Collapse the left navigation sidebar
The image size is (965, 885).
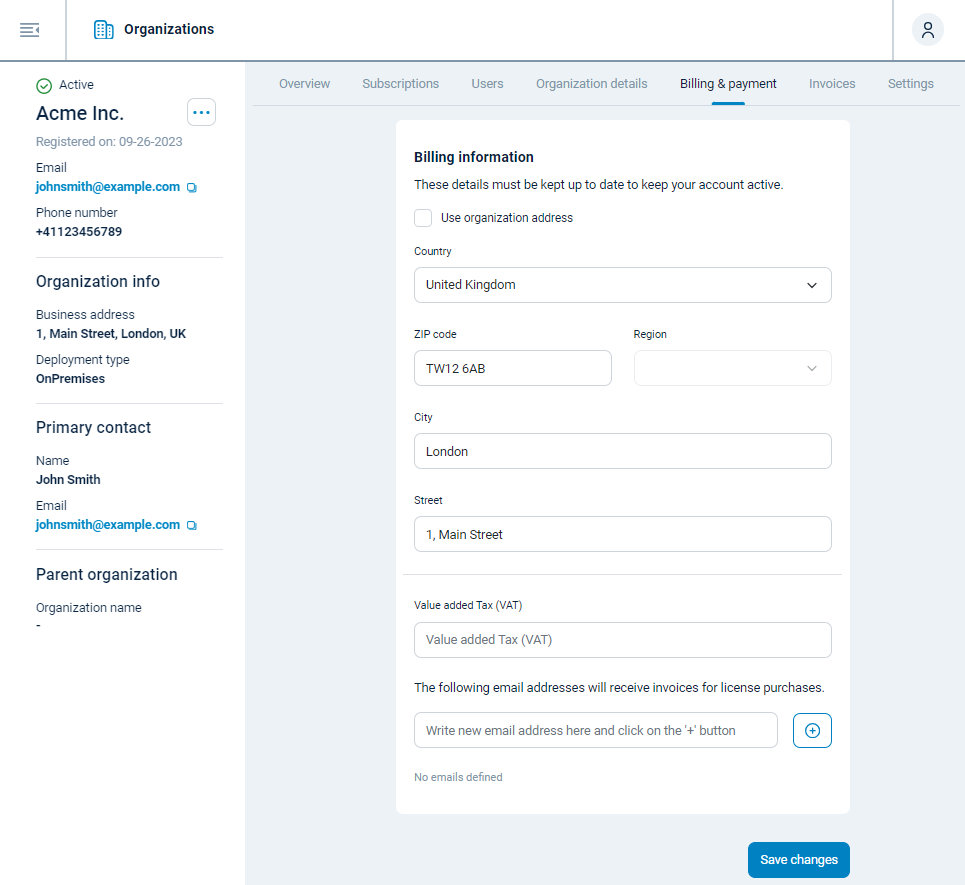coord(29,29)
